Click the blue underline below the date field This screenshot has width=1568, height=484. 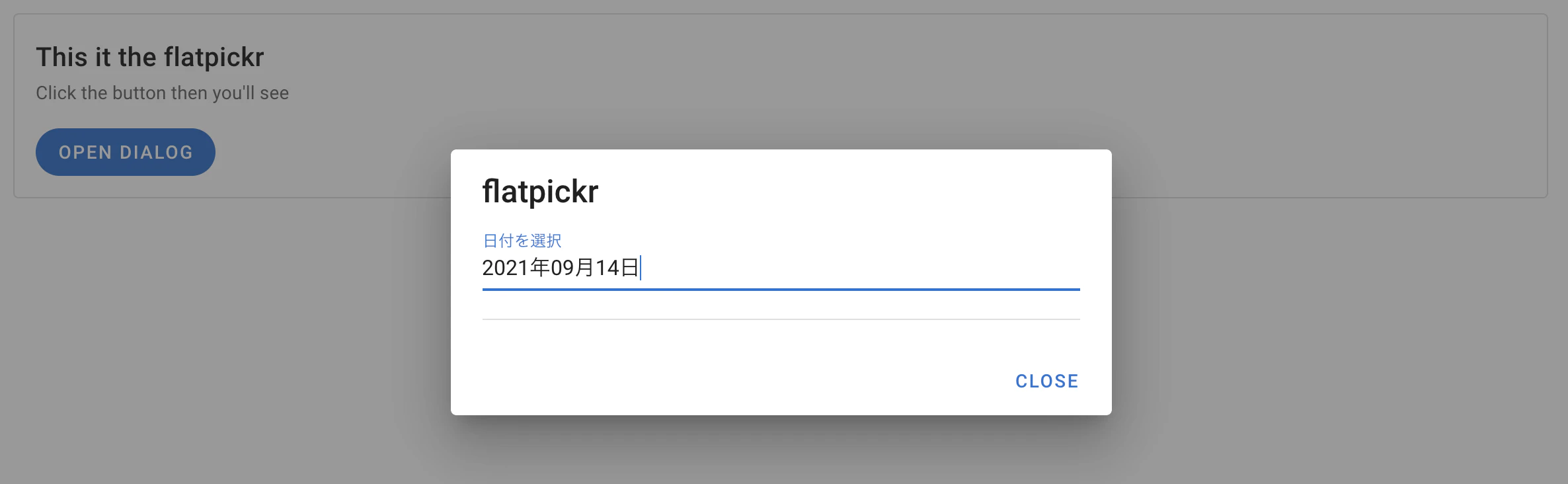click(x=780, y=289)
